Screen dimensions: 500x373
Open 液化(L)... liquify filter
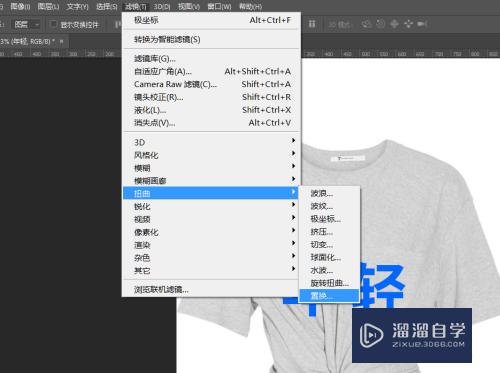212,110
